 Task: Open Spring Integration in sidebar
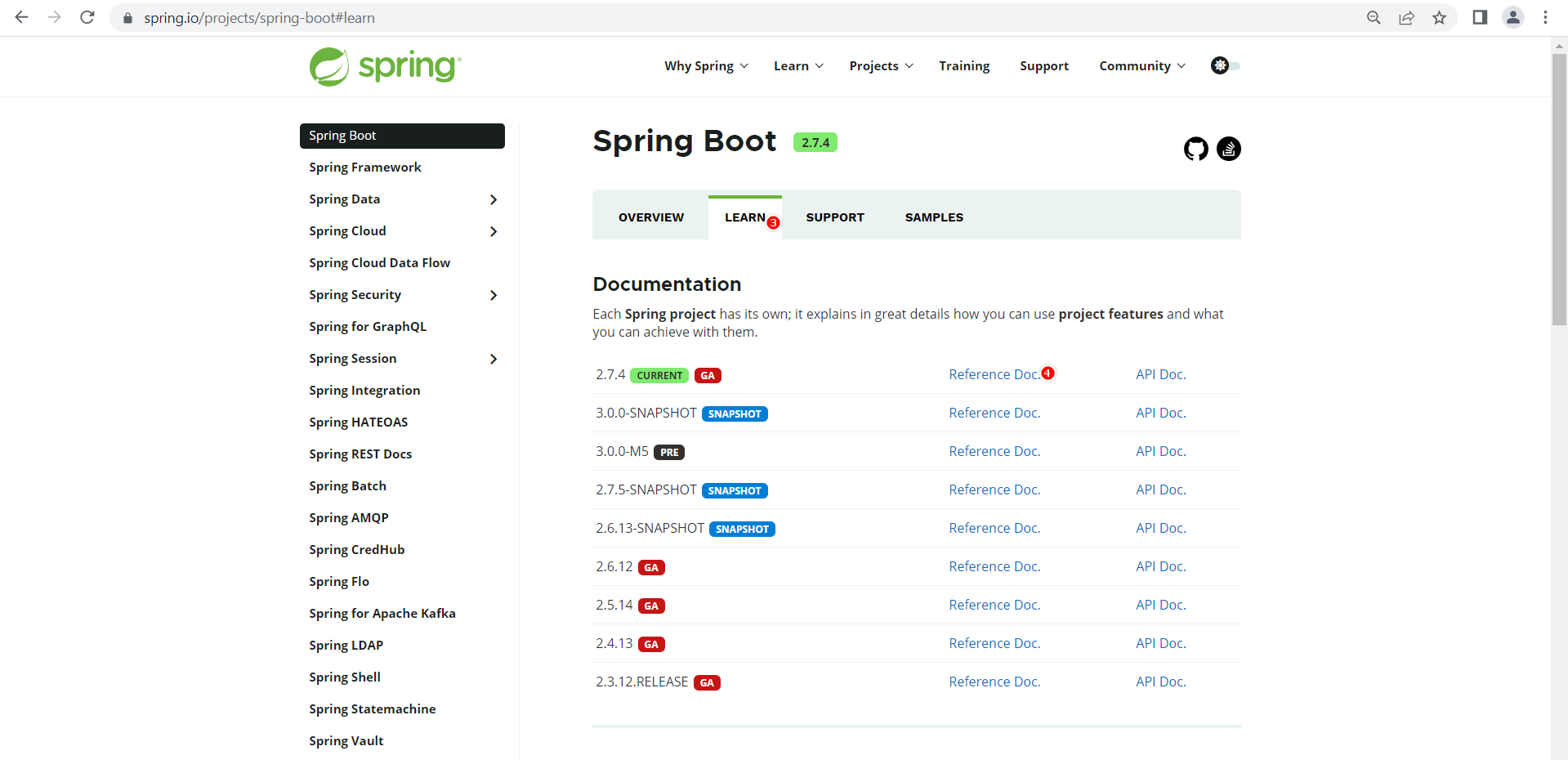[364, 391]
